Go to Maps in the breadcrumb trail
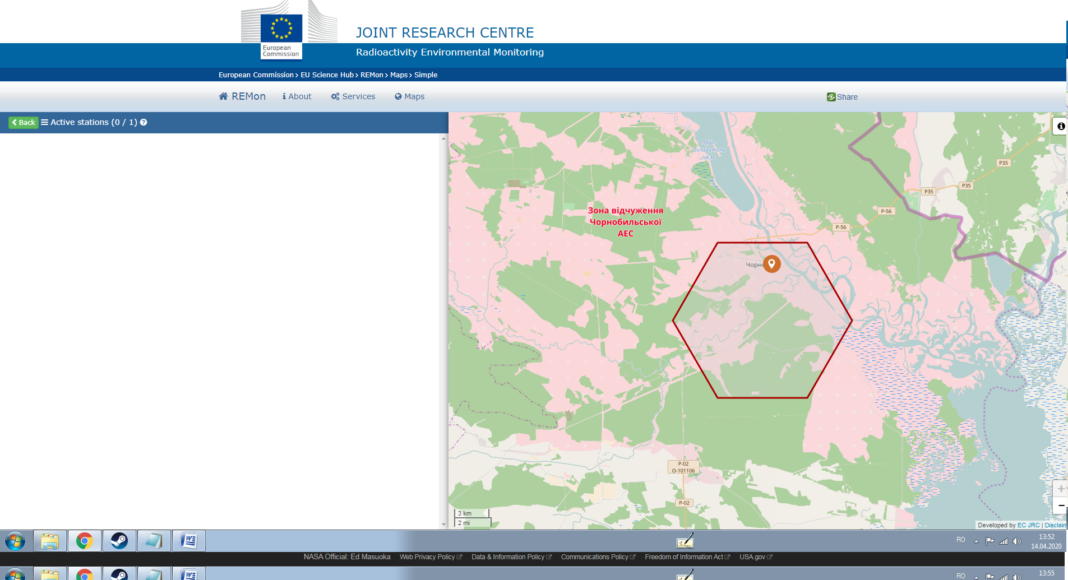1068x580 pixels. (399, 75)
